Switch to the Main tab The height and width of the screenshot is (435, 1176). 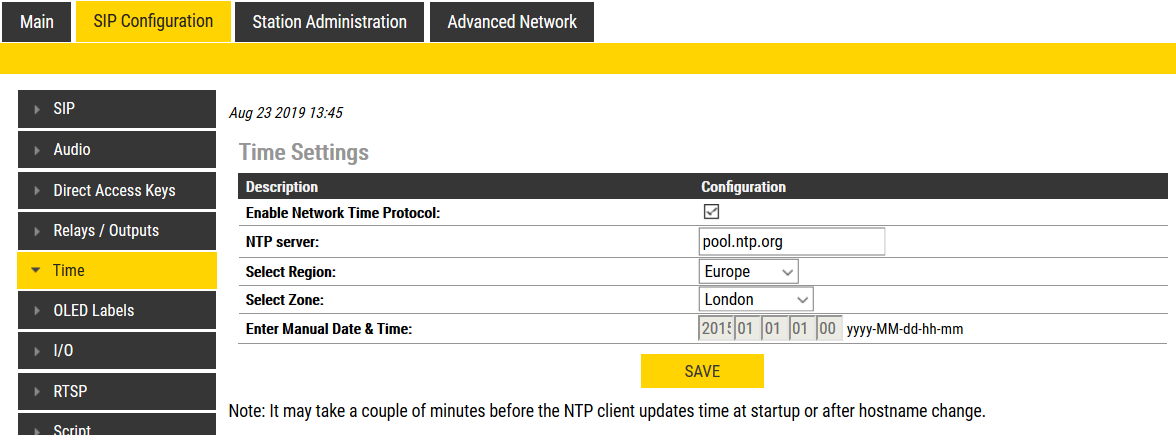tap(37, 22)
